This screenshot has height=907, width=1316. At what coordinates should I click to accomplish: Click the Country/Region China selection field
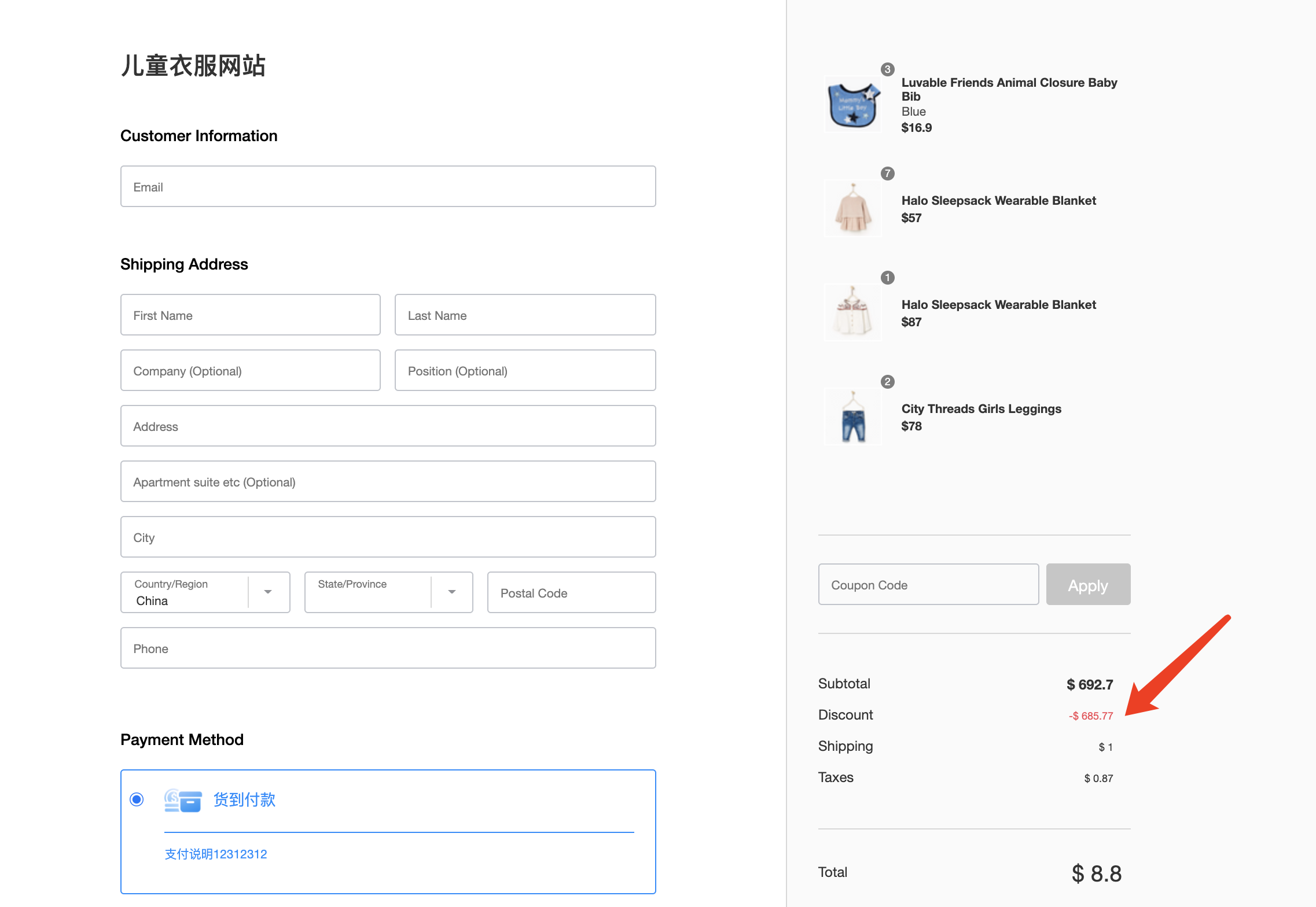(185, 592)
